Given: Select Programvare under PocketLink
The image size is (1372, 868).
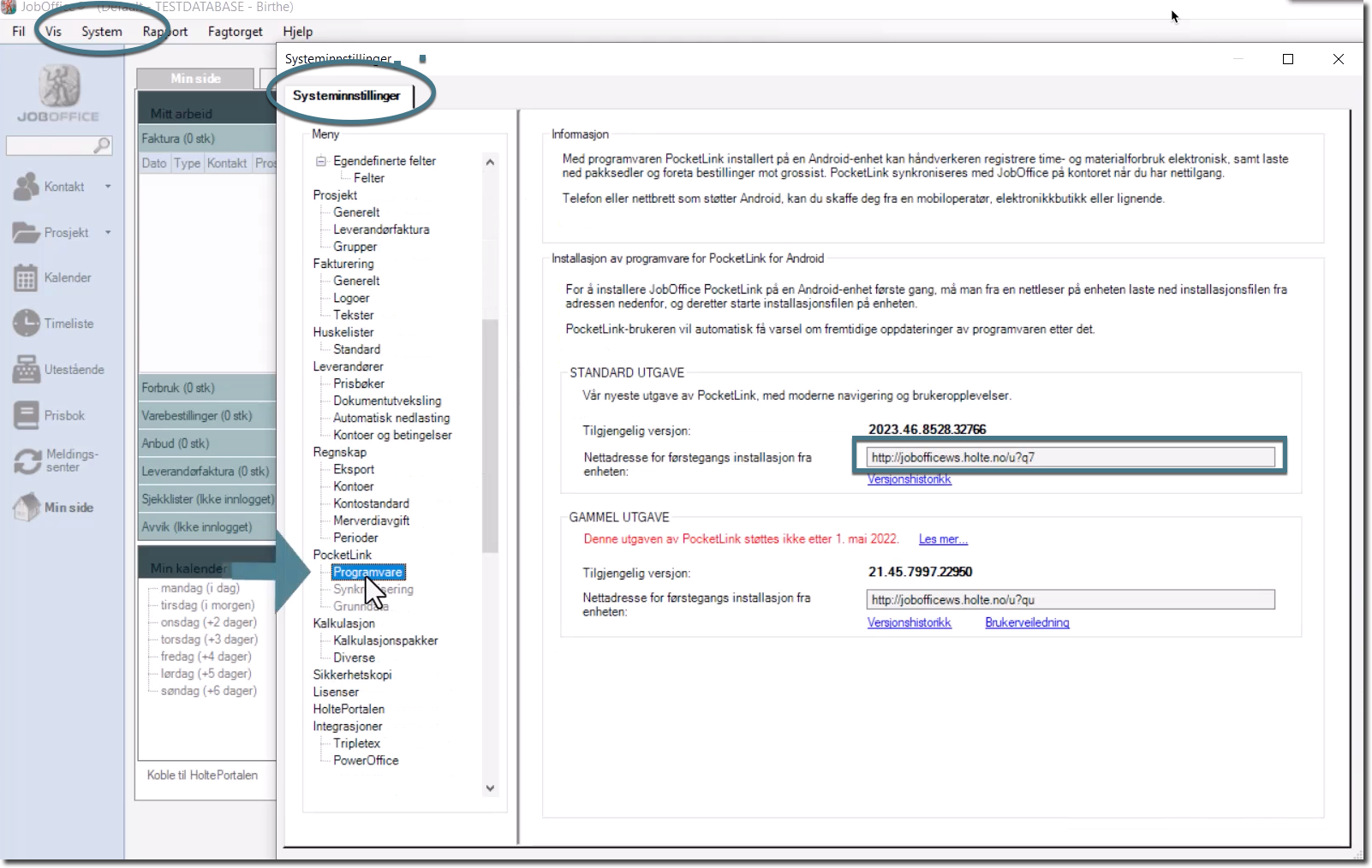Looking at the screenshot, I should pyautogui.click(x=368, y=572).
